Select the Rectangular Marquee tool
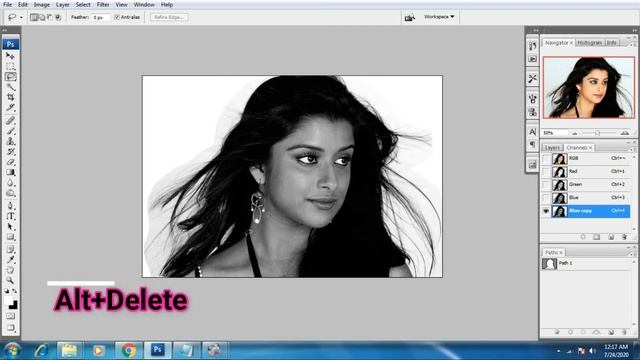This screenshot has width=640, height=360. pyautogui.click(x=10, y=66)
